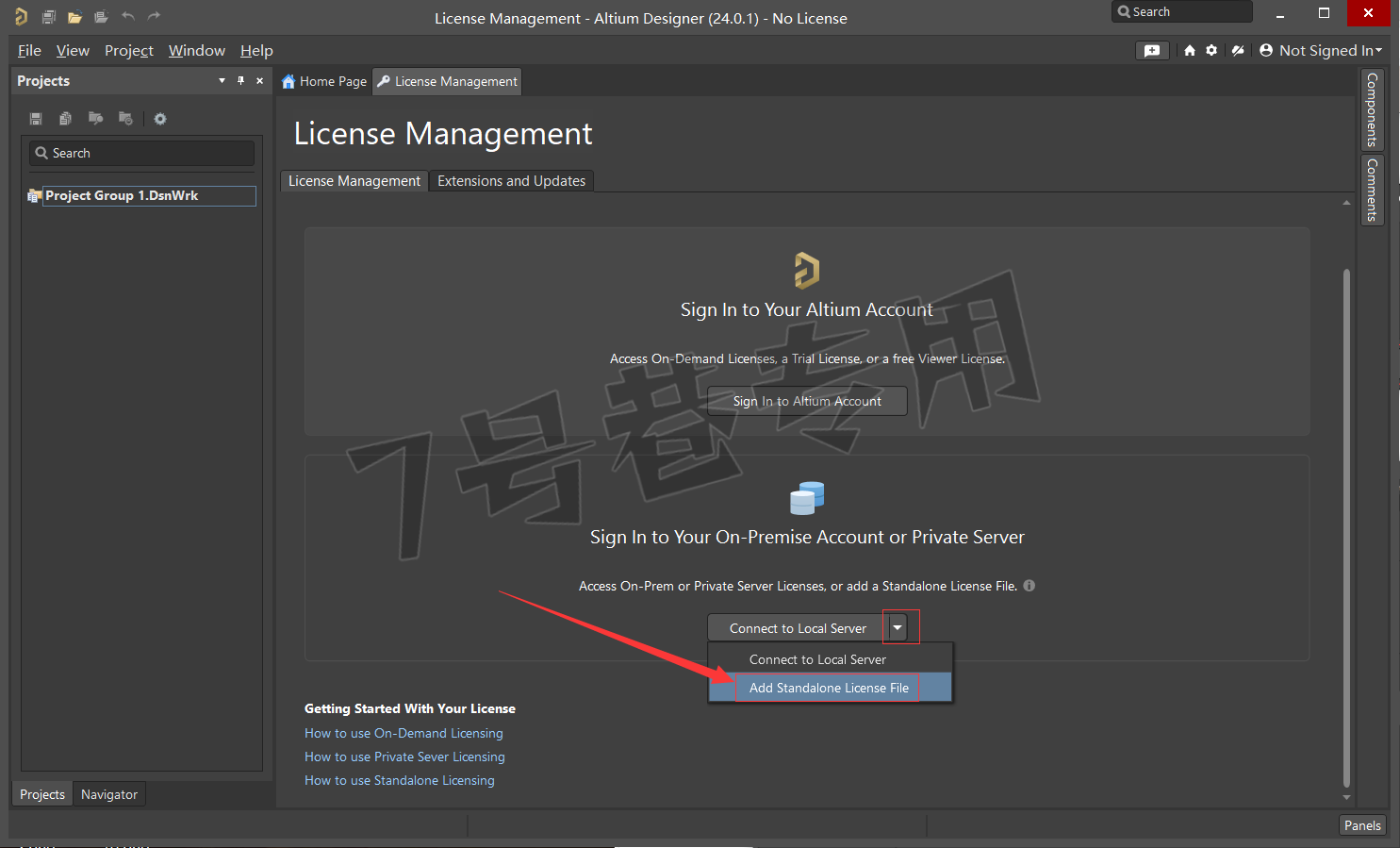Open How to use Private Sever Licensing link
Image resolution: width=1400 pixels, height=848 pixels.
pos(404,757)
